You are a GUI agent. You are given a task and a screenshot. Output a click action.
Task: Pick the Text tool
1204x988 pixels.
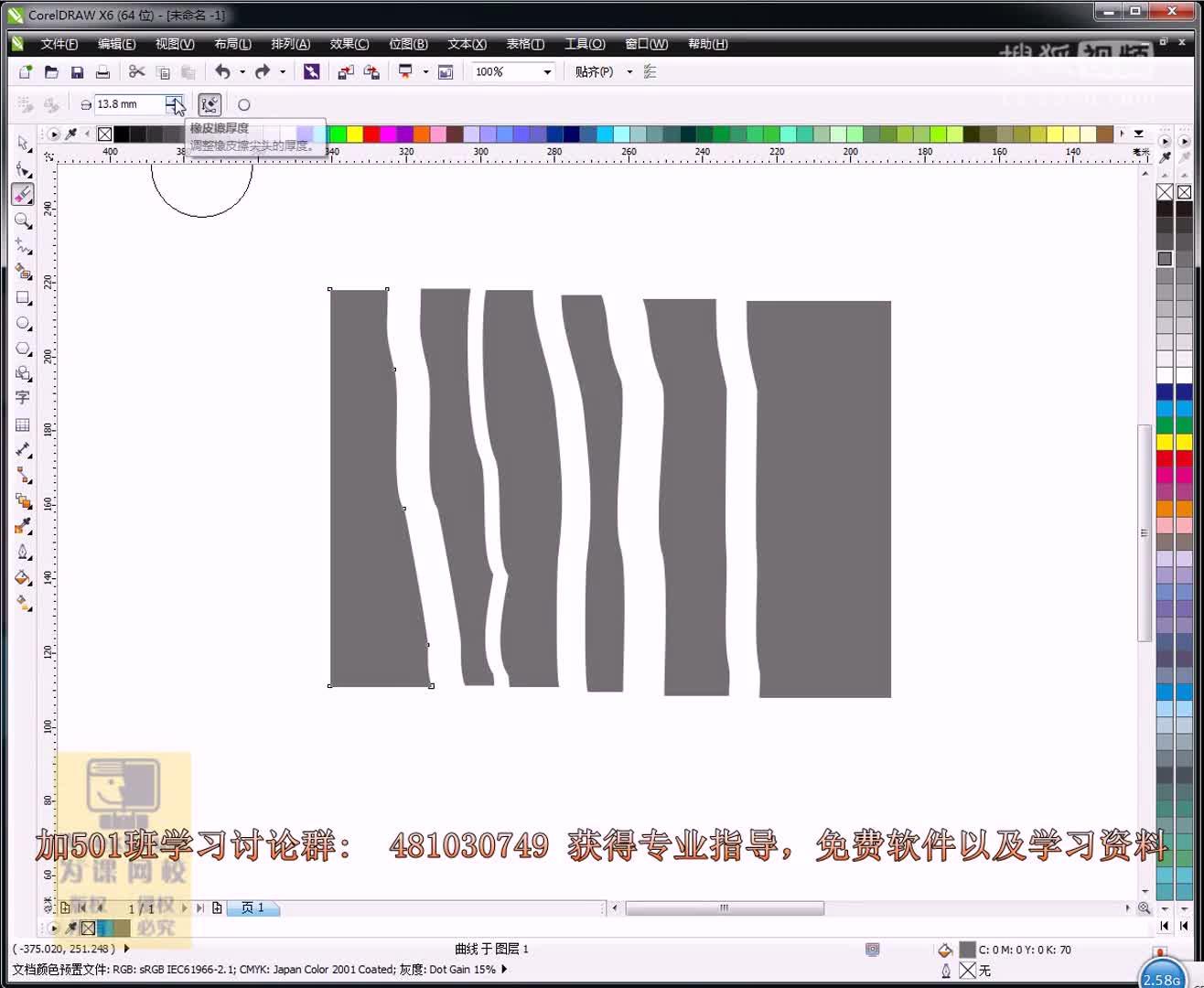23,398
